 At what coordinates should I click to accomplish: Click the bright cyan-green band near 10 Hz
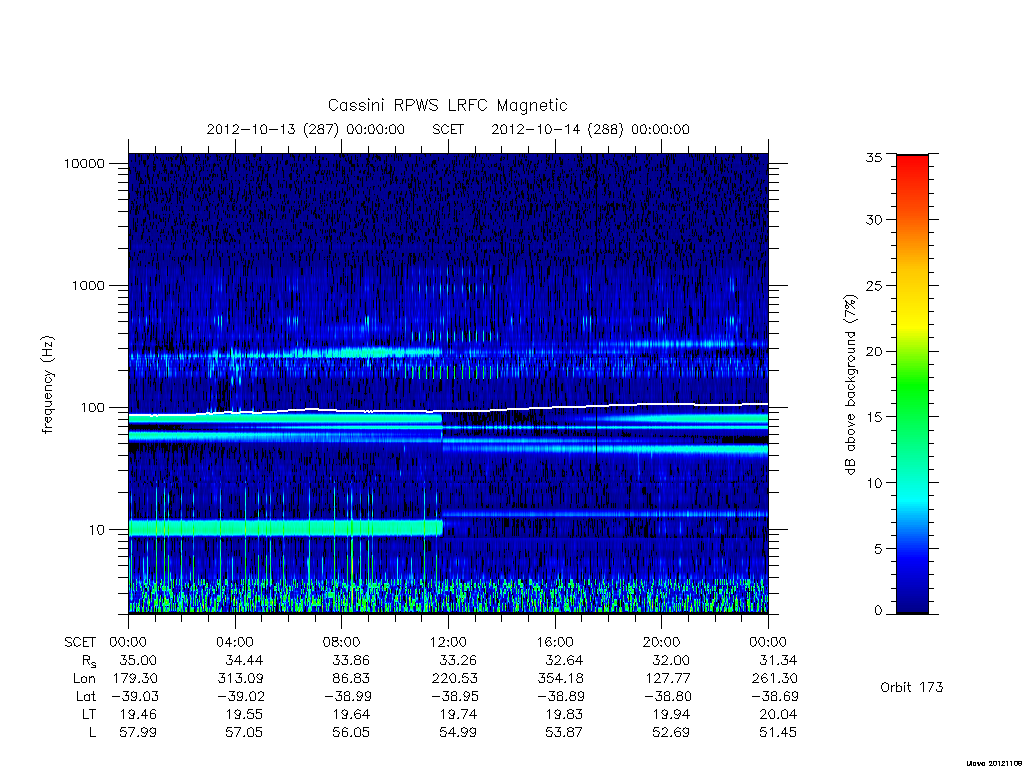coord(285,528)
